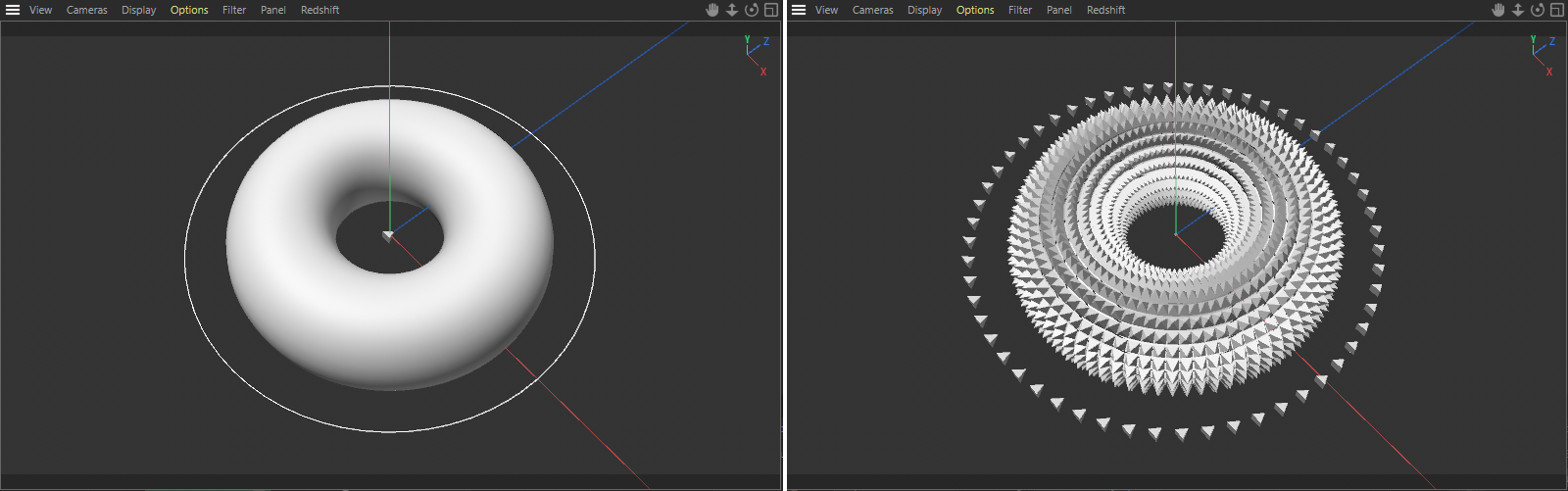
Task: Click the orbit rotate icon in left viewport
Action: coord(752,10)
